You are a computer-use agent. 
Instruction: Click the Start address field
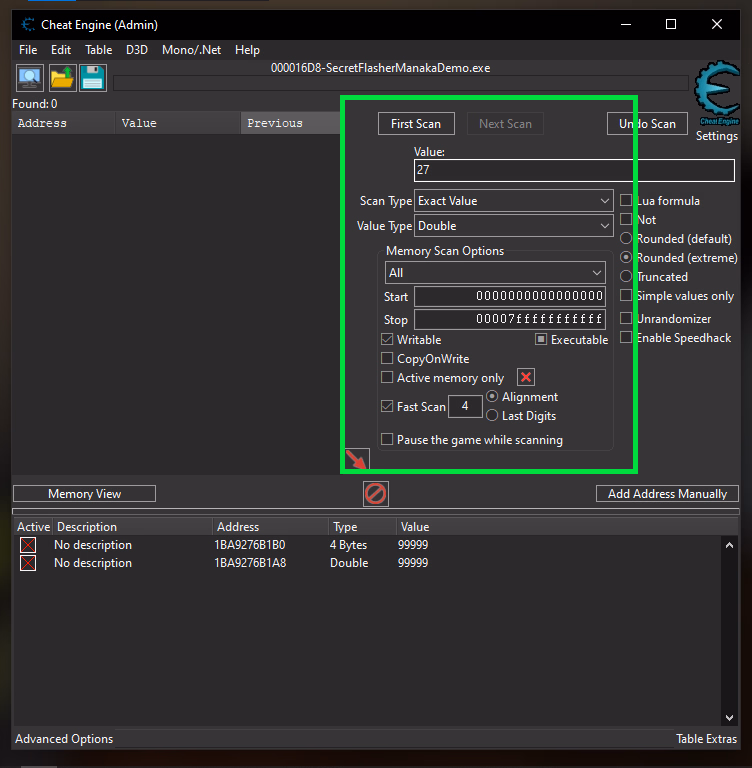coord(509,296)
